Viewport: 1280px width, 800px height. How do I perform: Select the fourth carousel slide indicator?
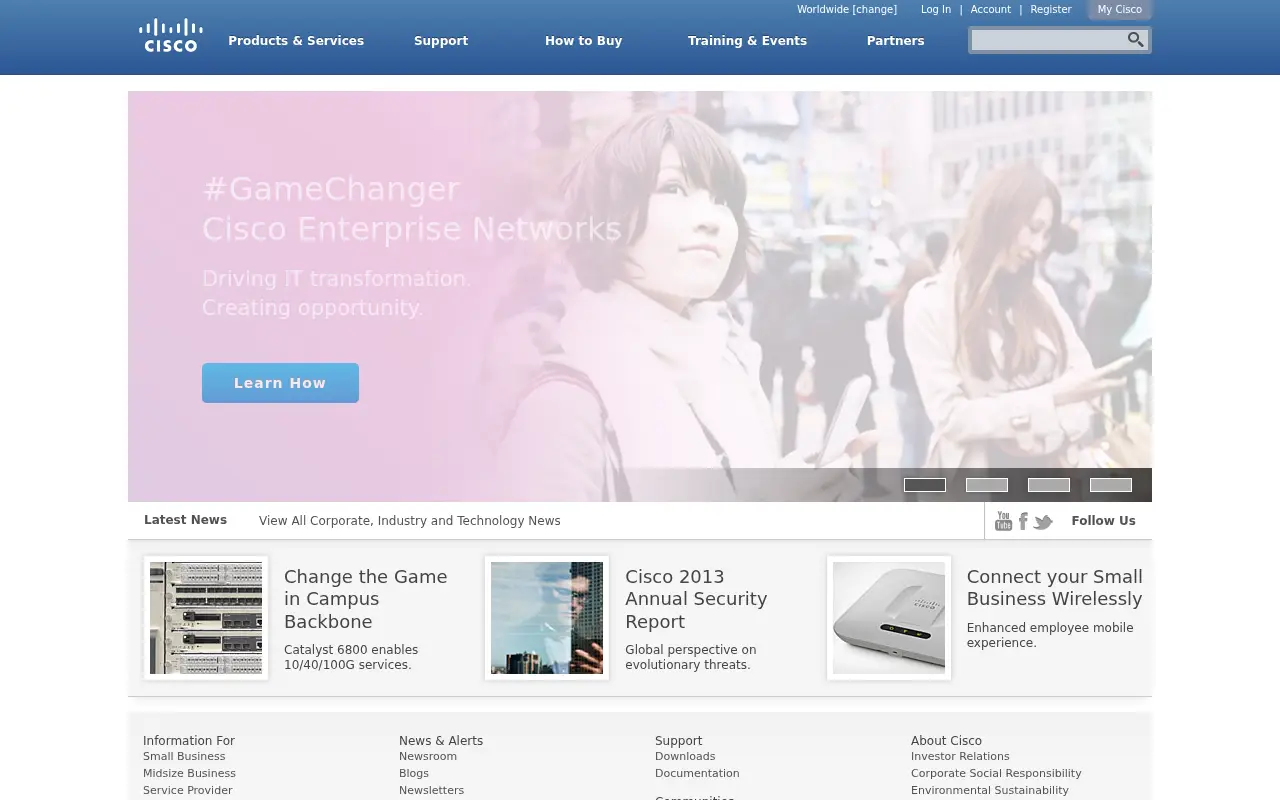(x=1111, y=485)
